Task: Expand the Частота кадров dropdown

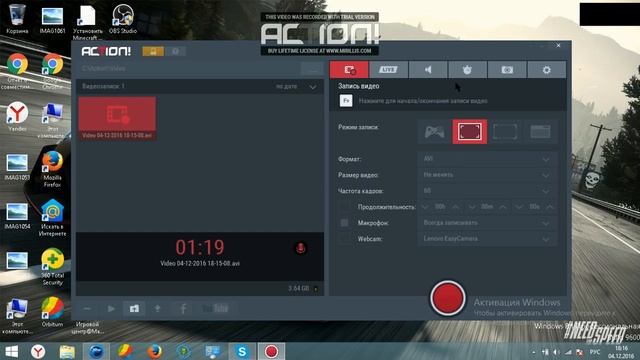Action: tap(487, 191)
